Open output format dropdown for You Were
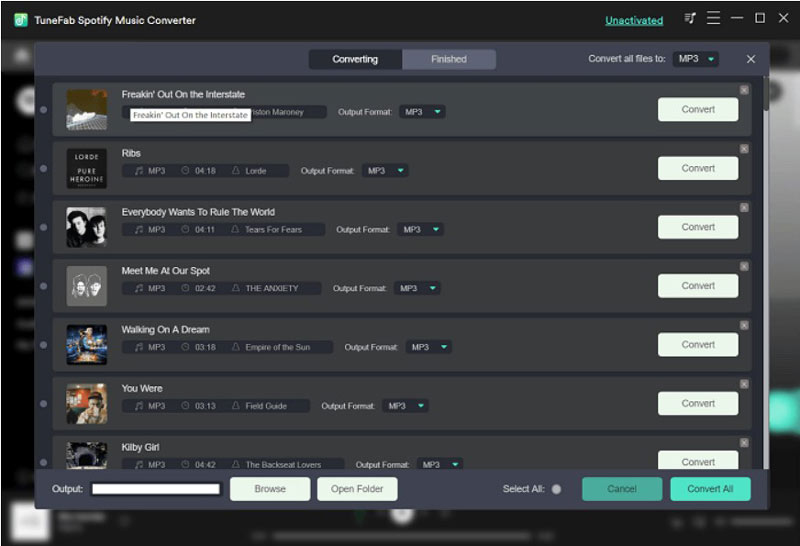The height and width of the screenshot is (546, 800). tap(405, 406)
